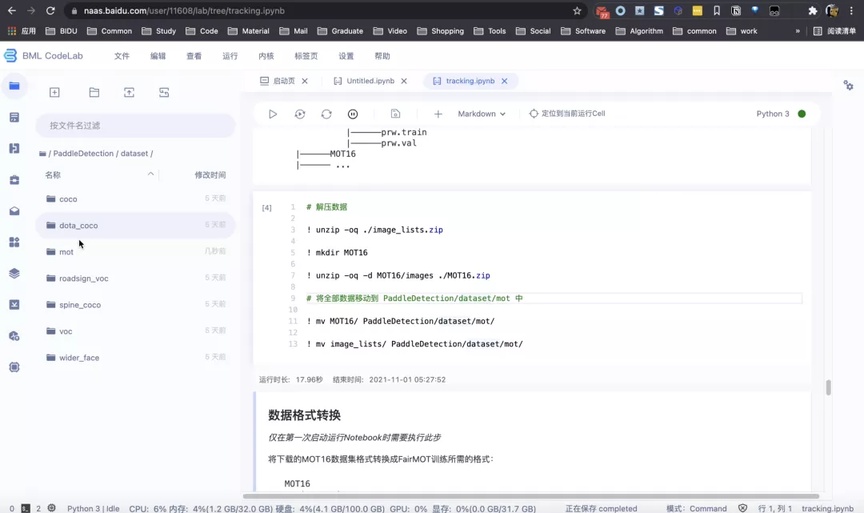Close the Untitled.ipynb tab
Viewport: 864px width, 513px height.
coord(404,81)
